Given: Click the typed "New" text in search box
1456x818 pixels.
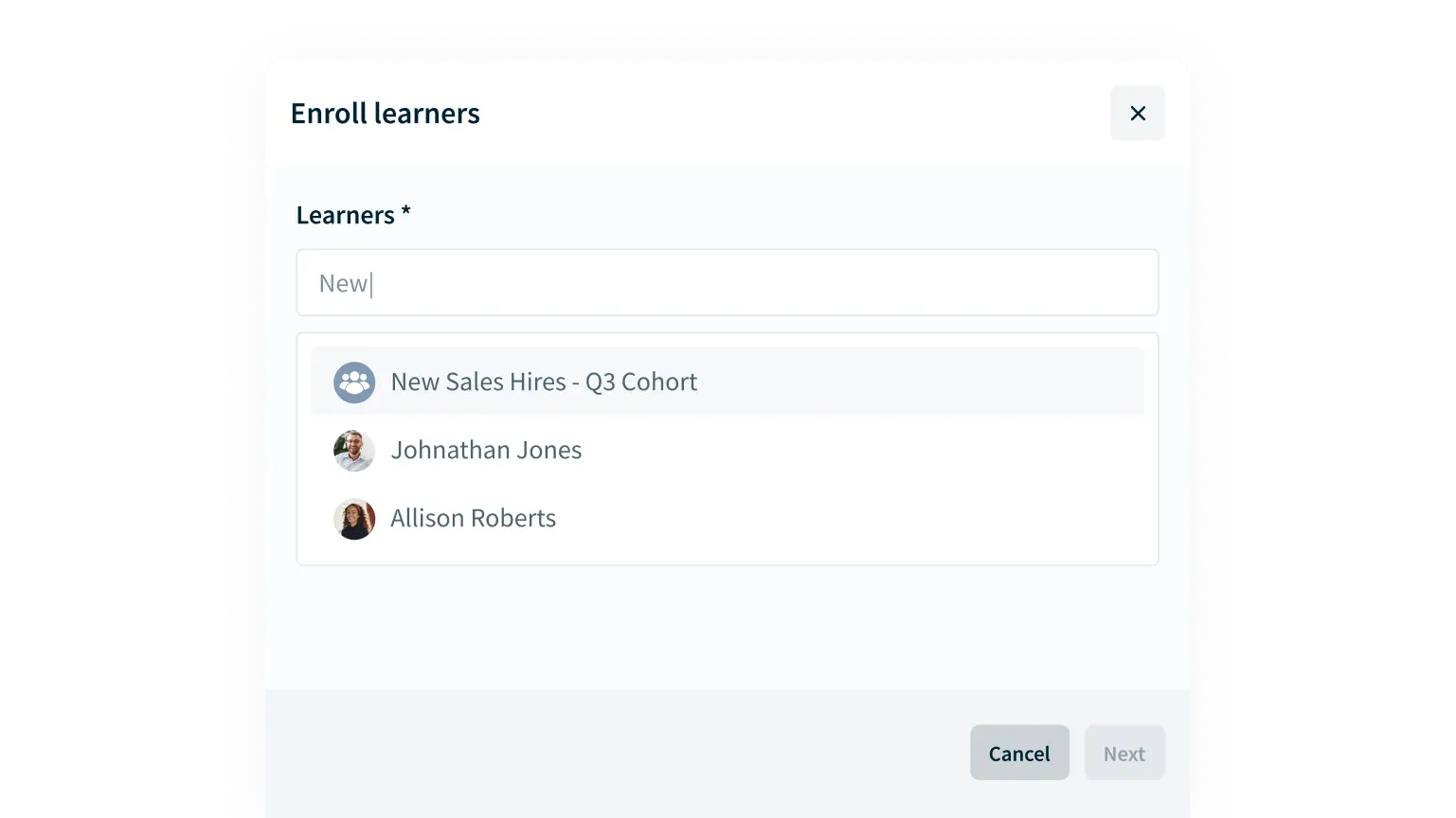Looking at the screenshot, I should 342,283.
